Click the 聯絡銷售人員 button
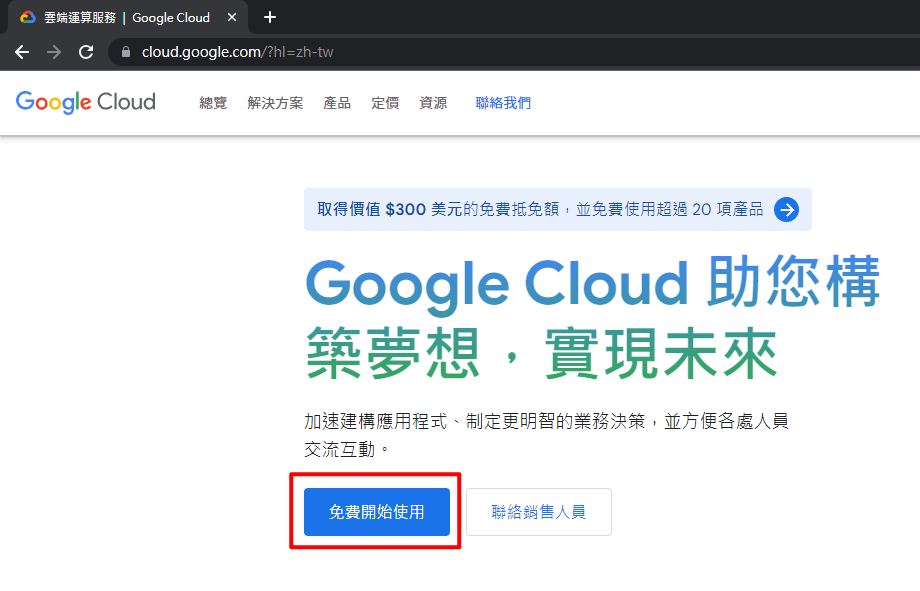The height and width of the screenshot is (591, 920). coord(538,512)
